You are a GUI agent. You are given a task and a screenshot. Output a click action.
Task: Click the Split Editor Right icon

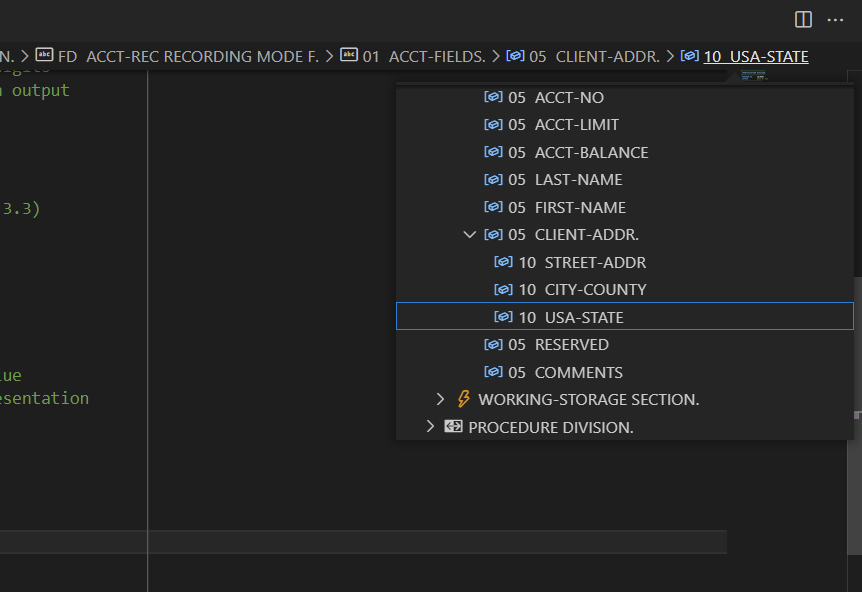point(803,20)
